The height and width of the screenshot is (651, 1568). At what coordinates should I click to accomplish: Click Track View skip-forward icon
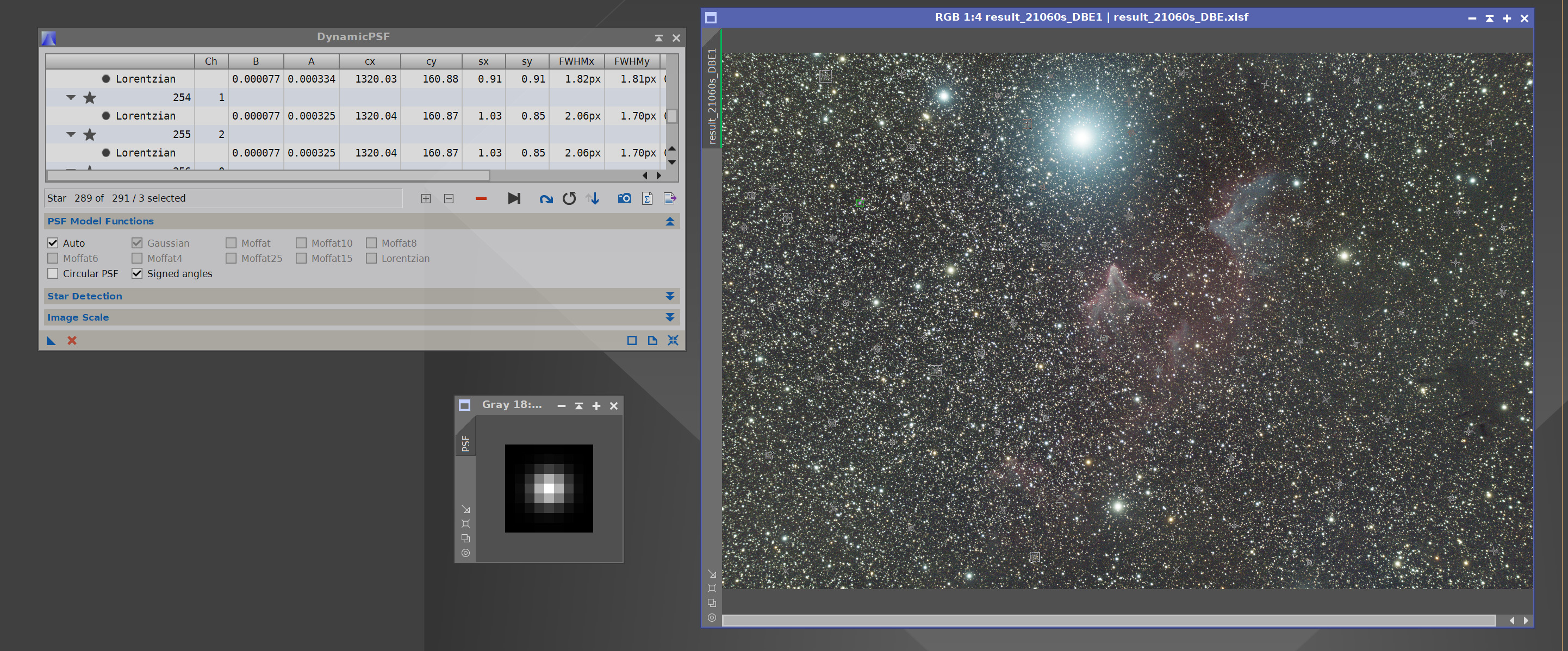coord(514,198)
